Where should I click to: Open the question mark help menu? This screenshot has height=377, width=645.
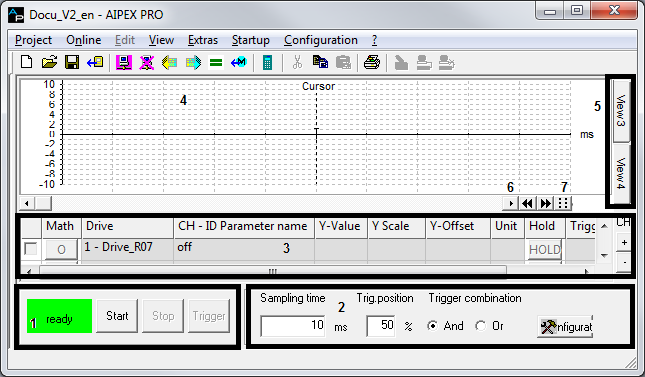374,40
